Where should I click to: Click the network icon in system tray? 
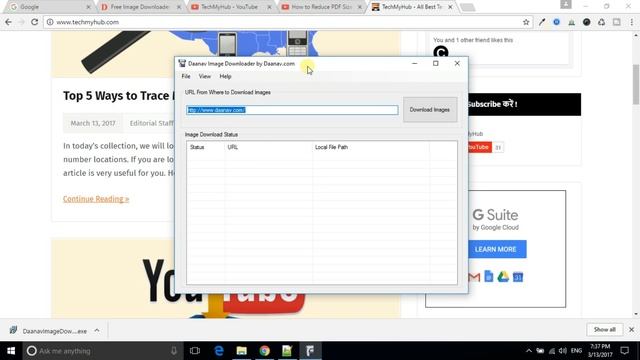(552, 351)
